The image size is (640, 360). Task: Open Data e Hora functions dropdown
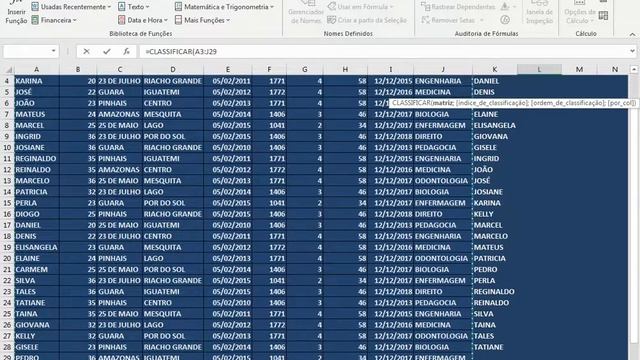coord(143,20)
